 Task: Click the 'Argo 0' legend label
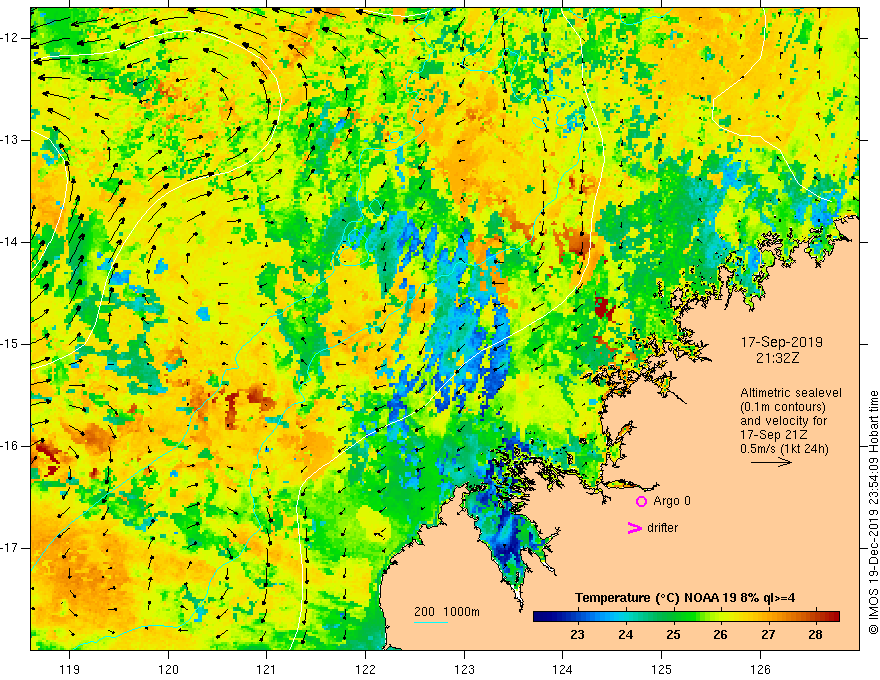672,501
